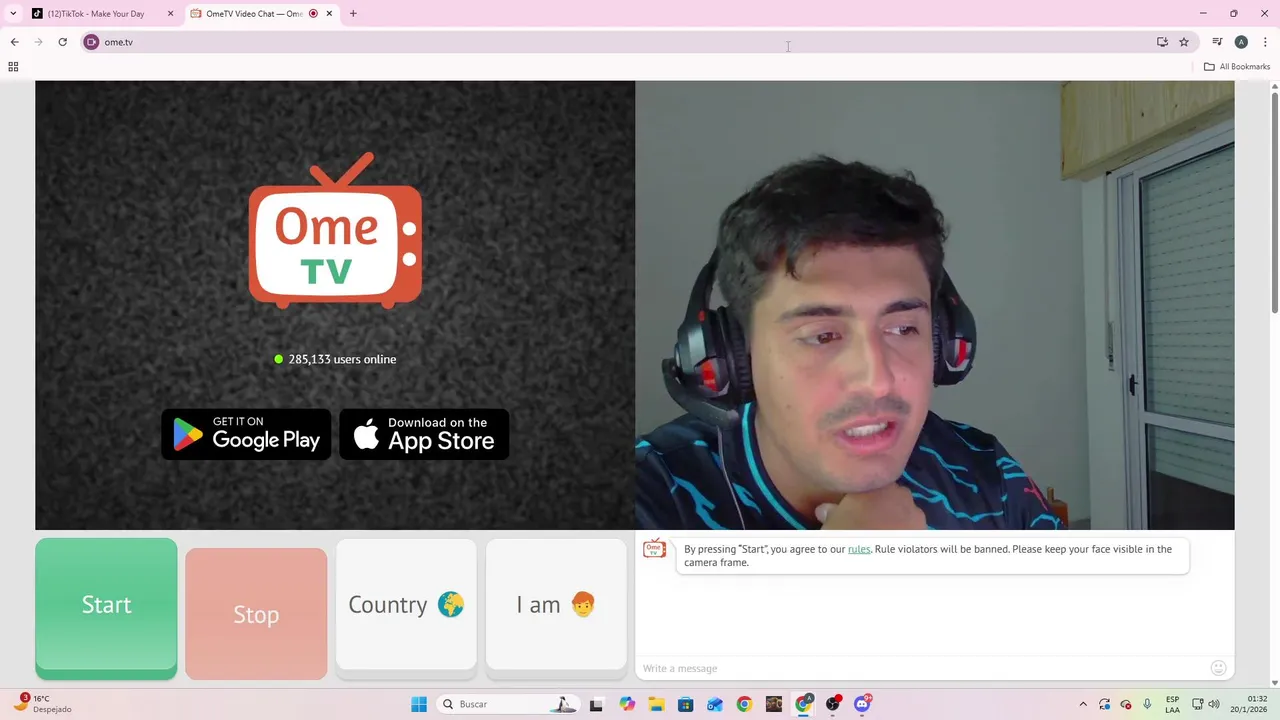Click the taskbar Buscar search box
The height and width of the screenshot is (720, 1280).
[508, 704]
